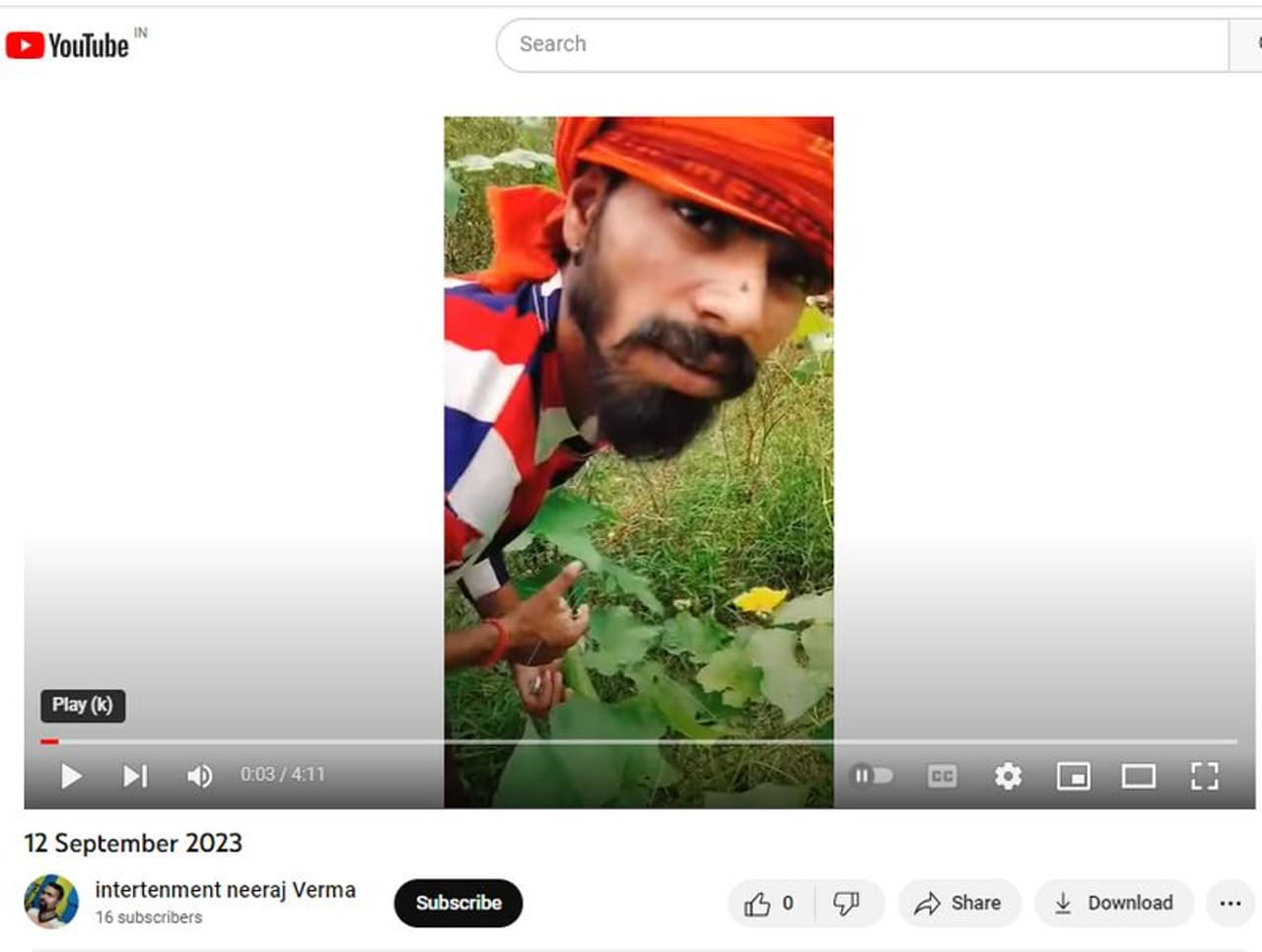
Task: Expand the more actions three-dot menu
Action: [1229, 904]
